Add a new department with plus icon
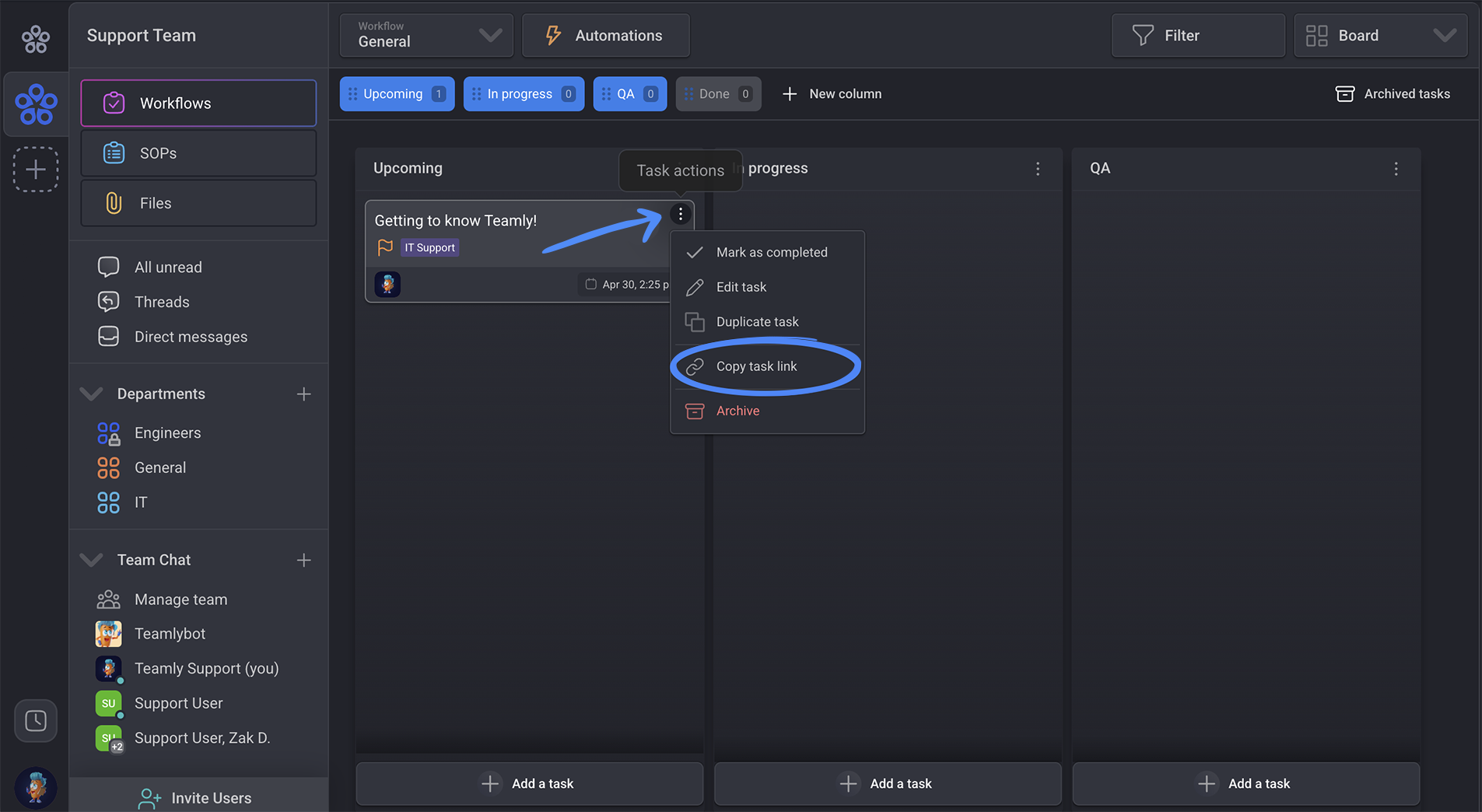This screenshot has height=812, width=1482. 303,394
